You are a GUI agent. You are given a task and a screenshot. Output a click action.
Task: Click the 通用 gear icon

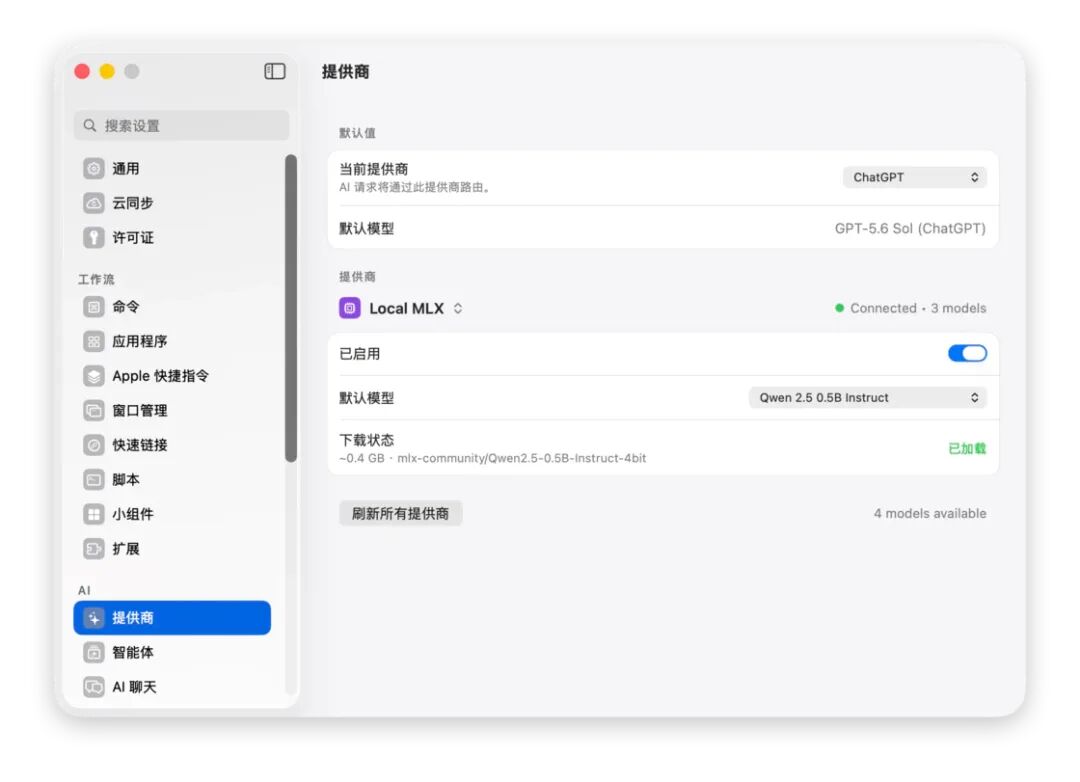point(94,168)
